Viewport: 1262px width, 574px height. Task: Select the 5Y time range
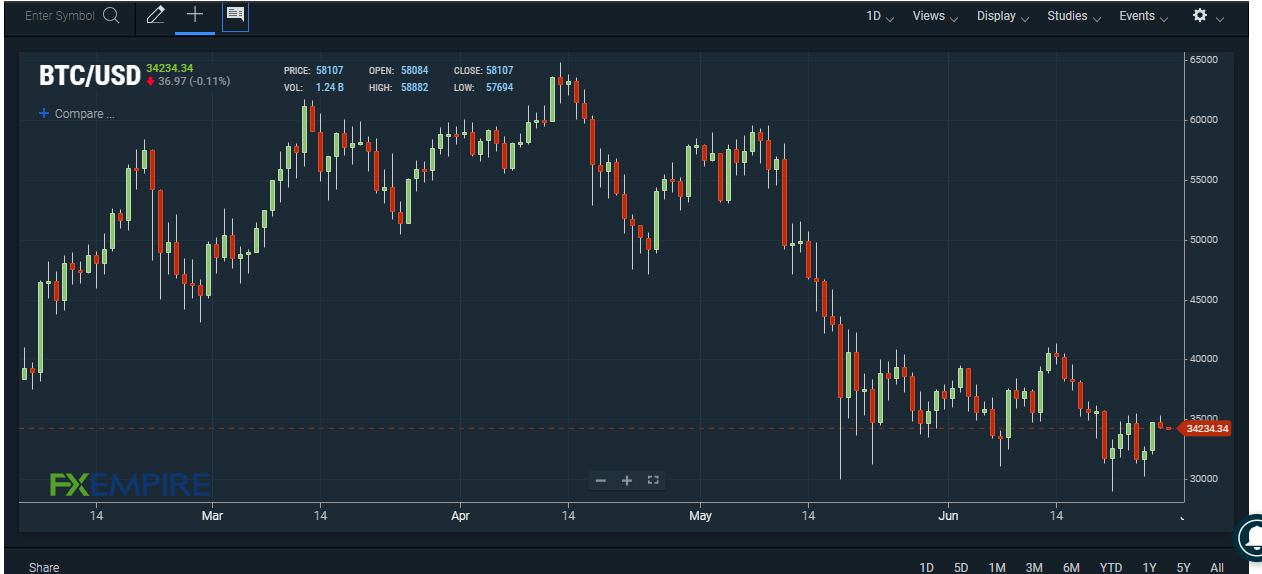1183,567
